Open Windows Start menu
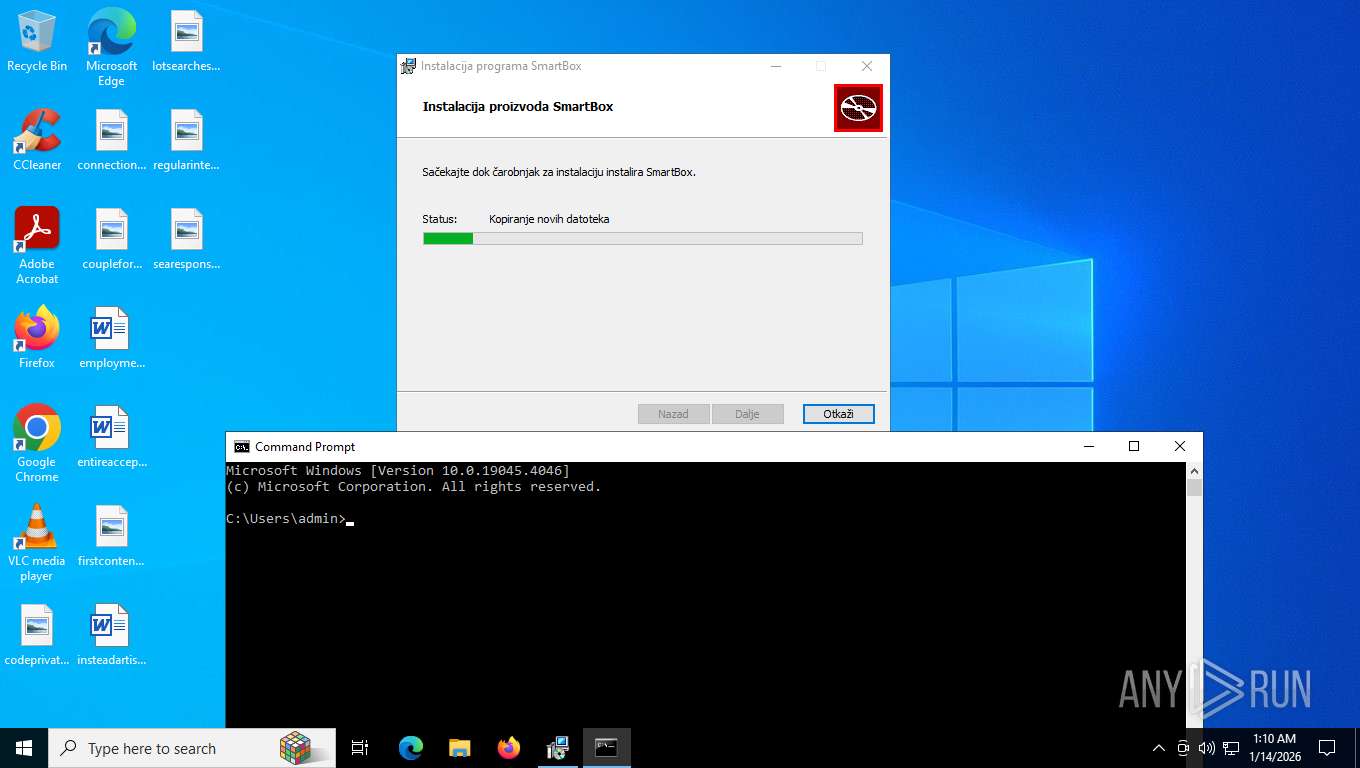The width and height of the screenshot is (1360, 768). (24, 748)
